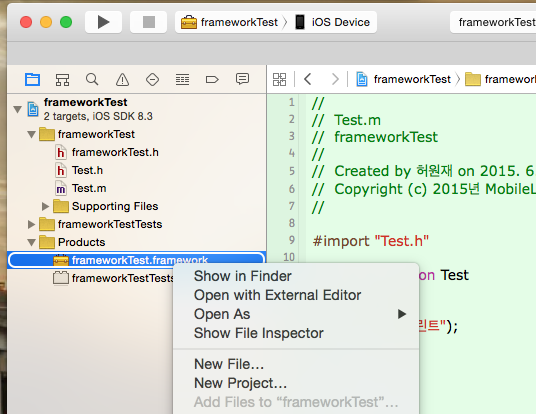The width and height of the screenshot is (536, 414).
Task: Click the blue project document icon
Action: click(x=33, y=109)
